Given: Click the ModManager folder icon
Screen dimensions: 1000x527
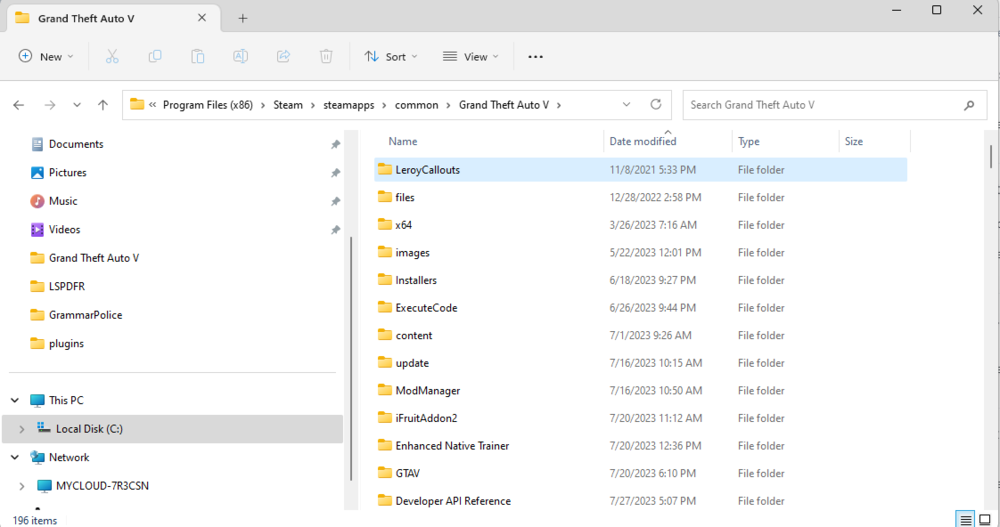Looking at the screenshot, I should (x=385, y=390).
